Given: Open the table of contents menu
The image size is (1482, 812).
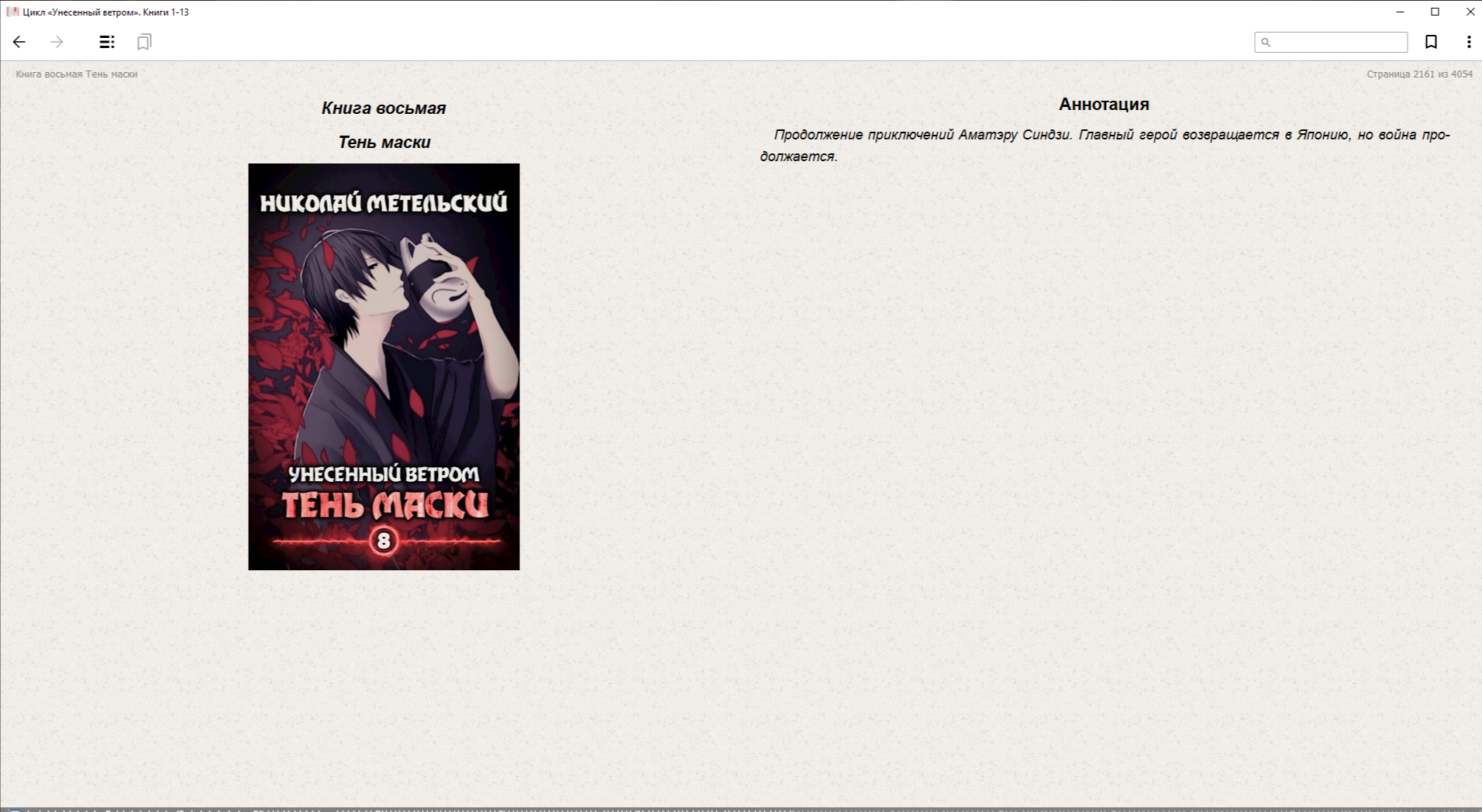Looking at the screenshot, I should pyautogui.click(x=107, y=42).
